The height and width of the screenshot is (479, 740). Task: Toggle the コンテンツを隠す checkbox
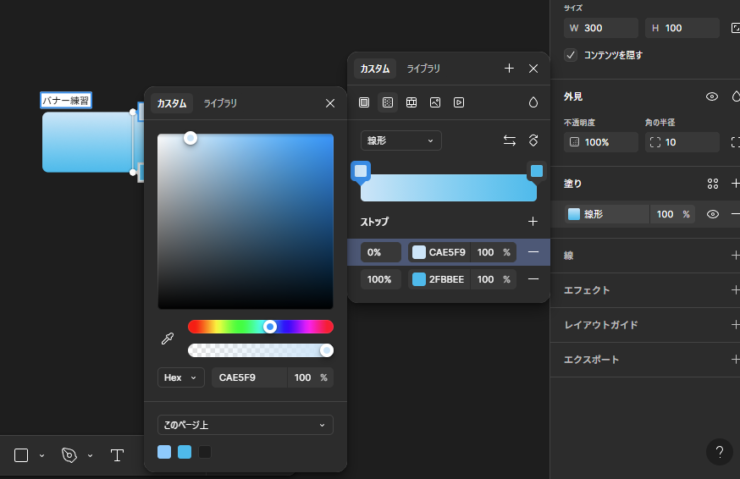click(x=571, y=55)
